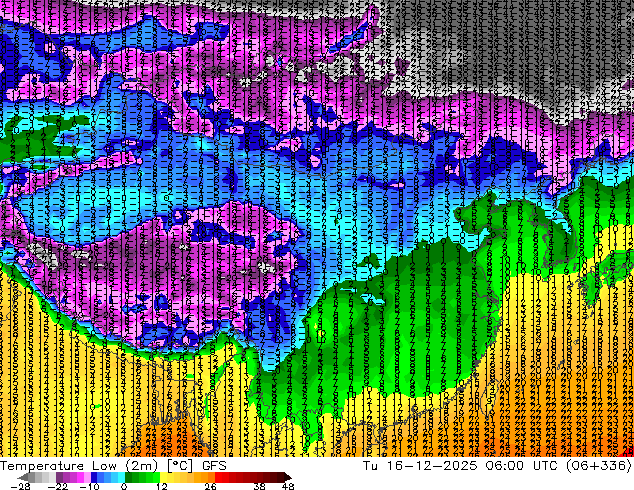Click the 'Temperature Low (2m) [°C] GFS' title

coord(113,466)
